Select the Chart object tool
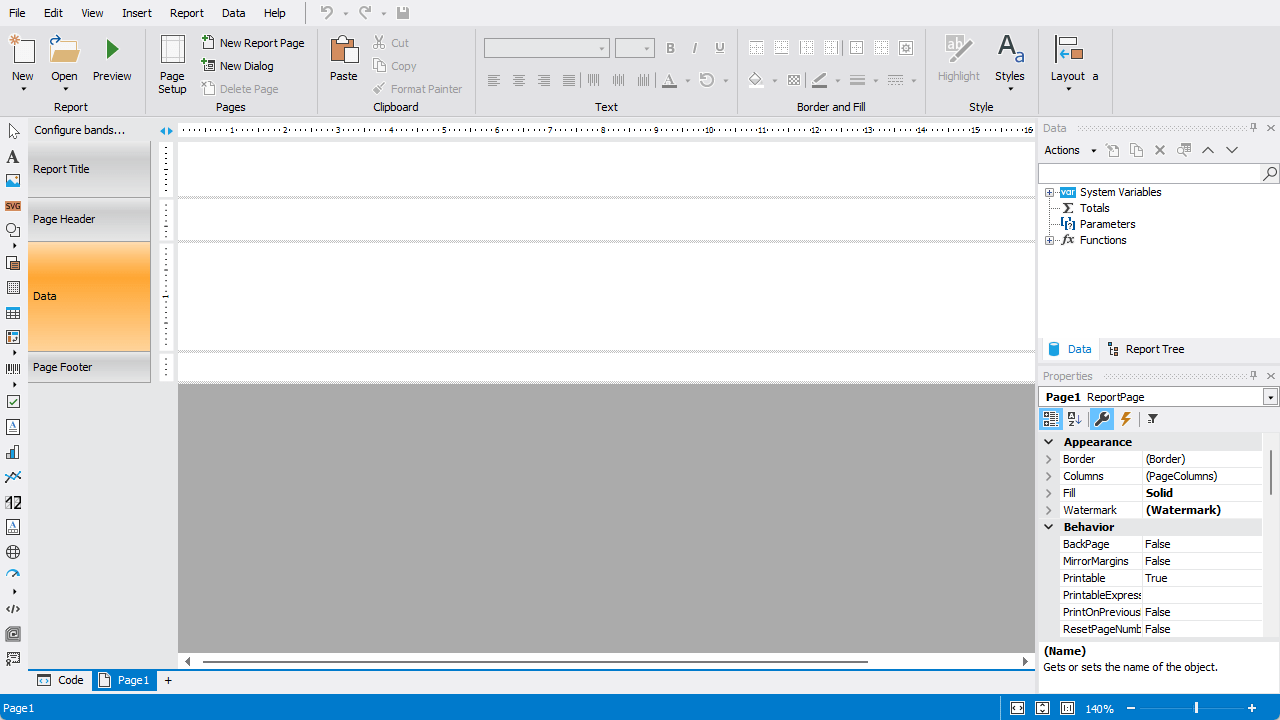This screenshot has width=1280, height=720. coord(13,452)
